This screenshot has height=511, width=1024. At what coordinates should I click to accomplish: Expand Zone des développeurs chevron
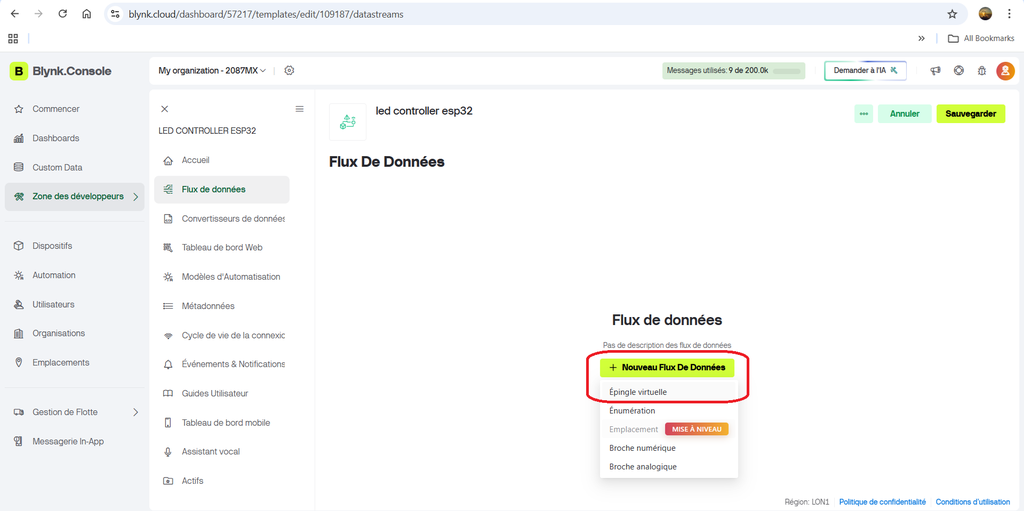(x=136, y=197)
